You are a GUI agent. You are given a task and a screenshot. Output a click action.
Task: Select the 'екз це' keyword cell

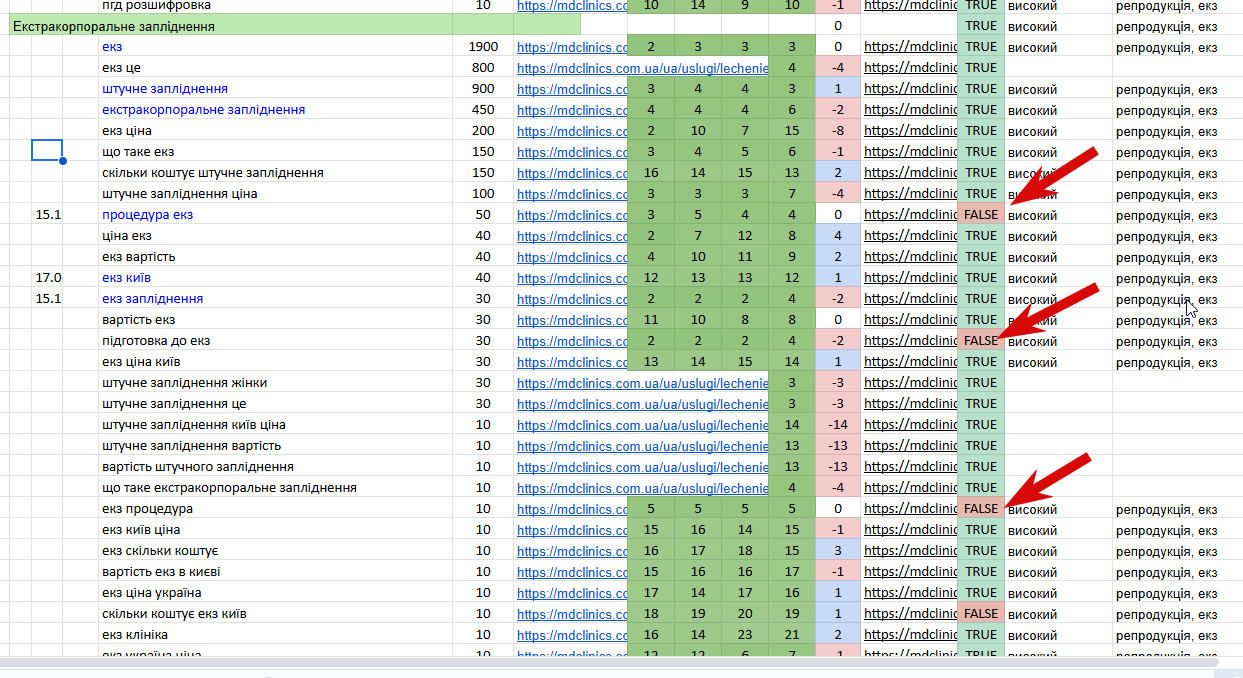pyautogui.click(x=277, y=68)
